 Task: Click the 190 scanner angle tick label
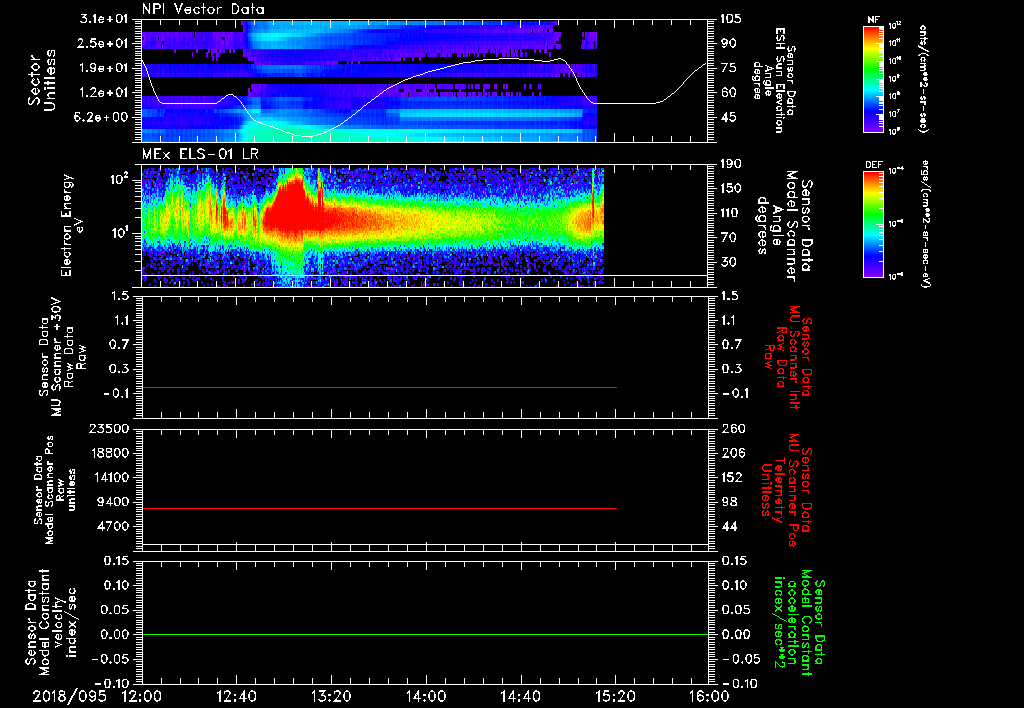731,164
